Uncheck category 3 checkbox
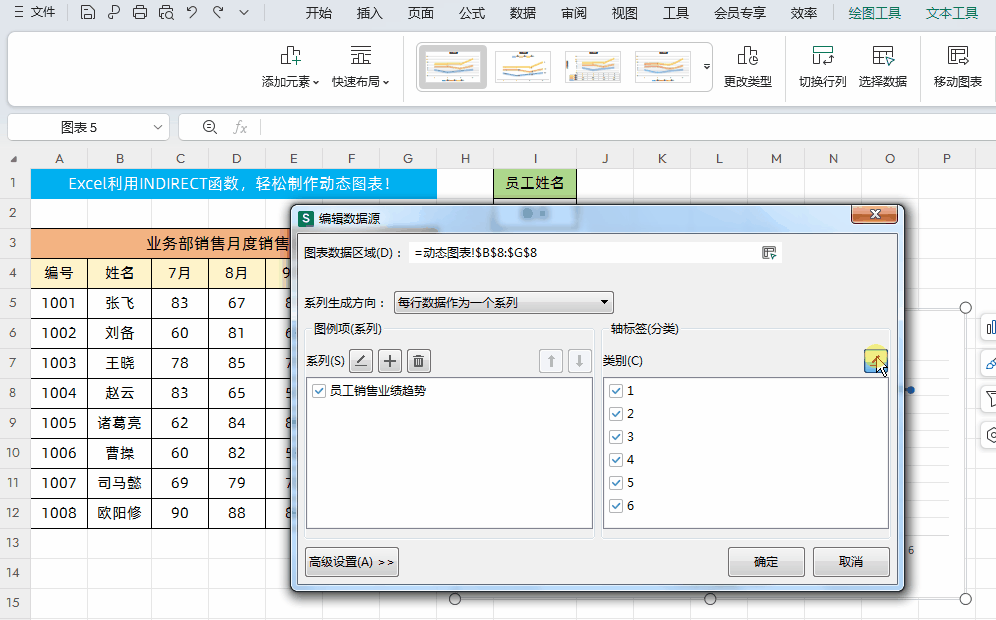996x620 pixels. coord(616,436)
